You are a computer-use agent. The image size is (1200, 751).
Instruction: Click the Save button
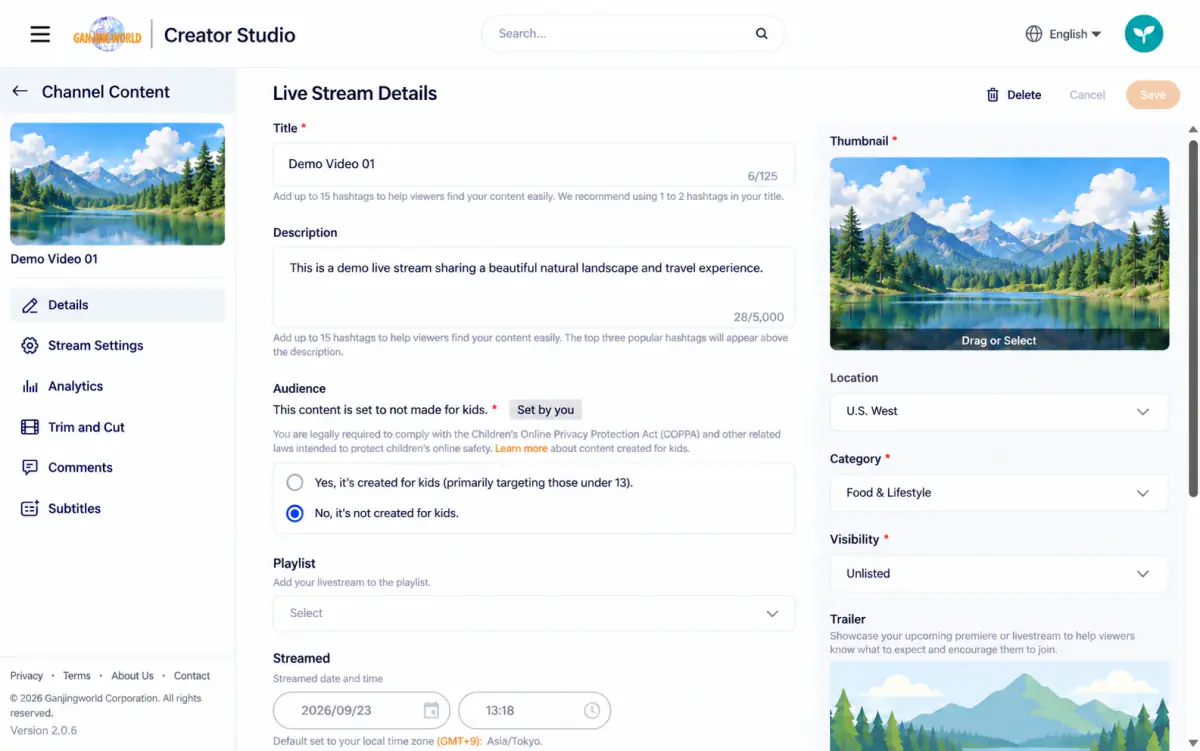coord(1153,95)
